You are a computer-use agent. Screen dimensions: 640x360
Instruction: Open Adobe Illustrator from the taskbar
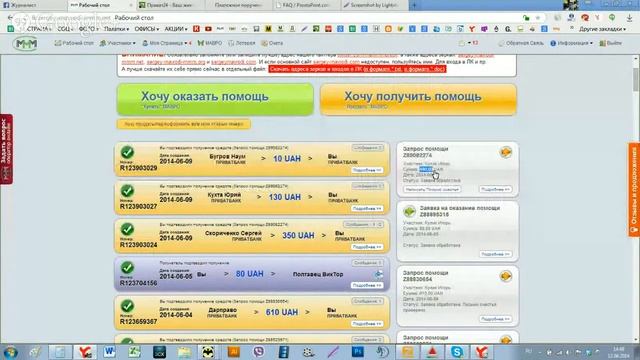tap(233, 352)
